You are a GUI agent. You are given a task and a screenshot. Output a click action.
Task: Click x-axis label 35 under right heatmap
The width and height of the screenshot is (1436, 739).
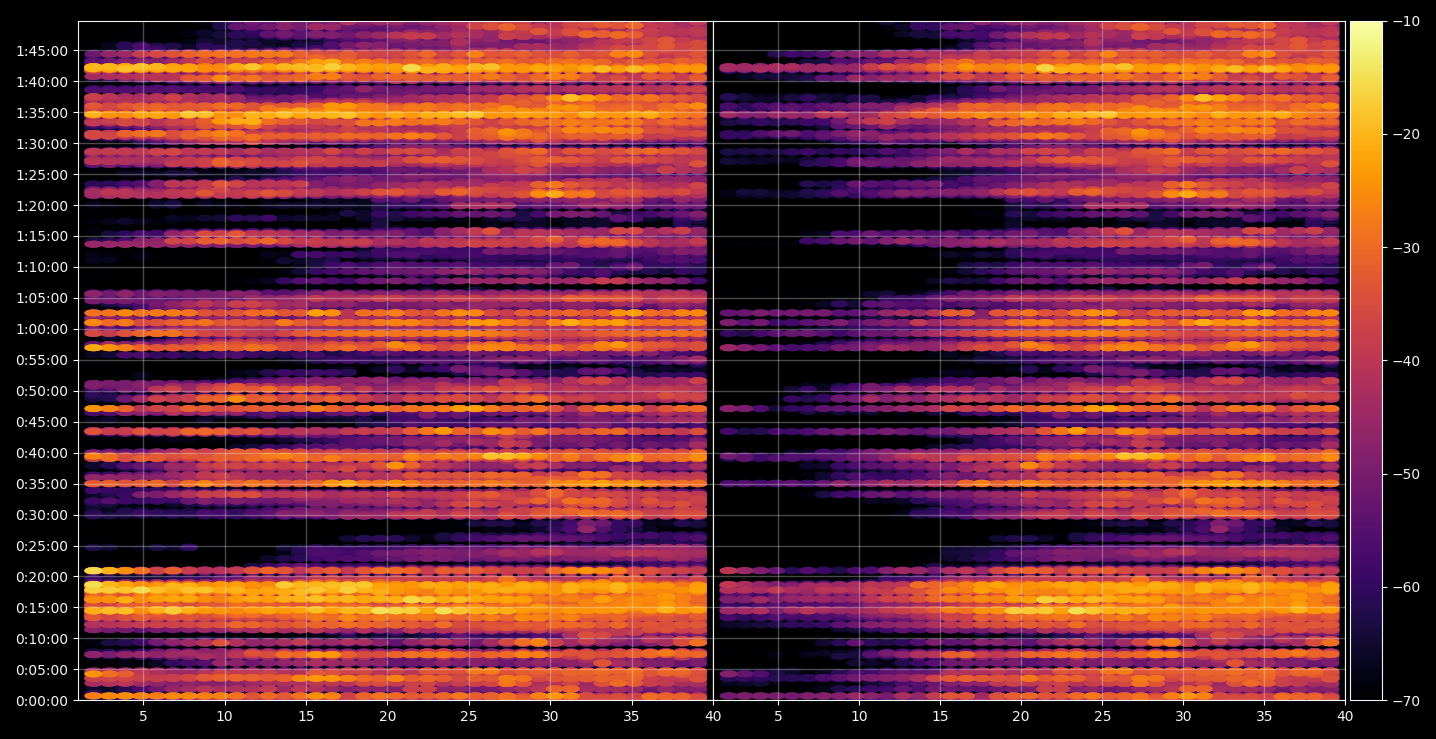point(1264,716)
